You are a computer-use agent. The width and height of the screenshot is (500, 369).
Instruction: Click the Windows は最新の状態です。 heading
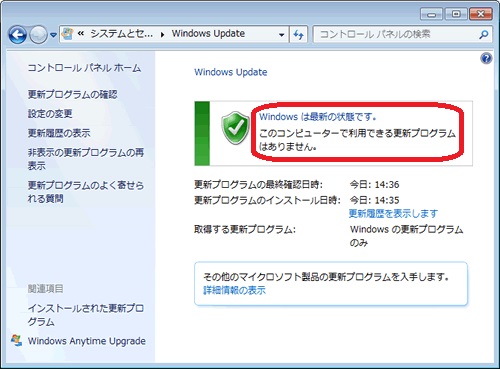point(318,117)
